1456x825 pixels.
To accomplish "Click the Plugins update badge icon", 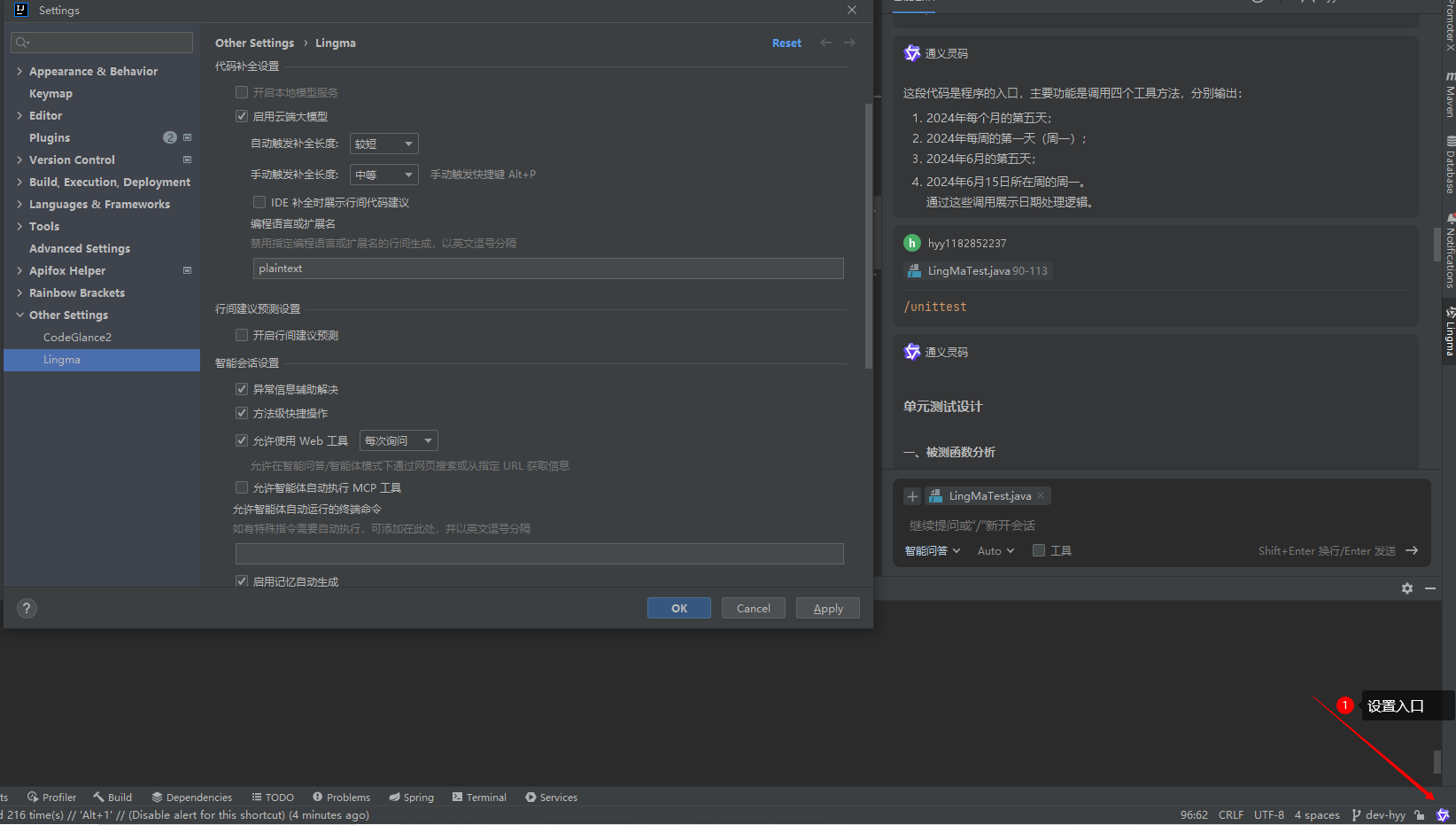I will point(170,137).
